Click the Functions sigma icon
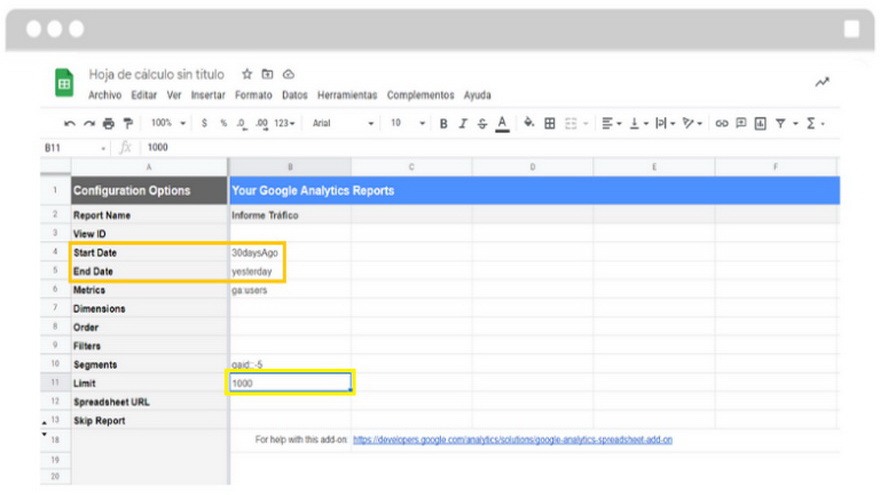The image size is (880, 495). (x=811, y=123)
